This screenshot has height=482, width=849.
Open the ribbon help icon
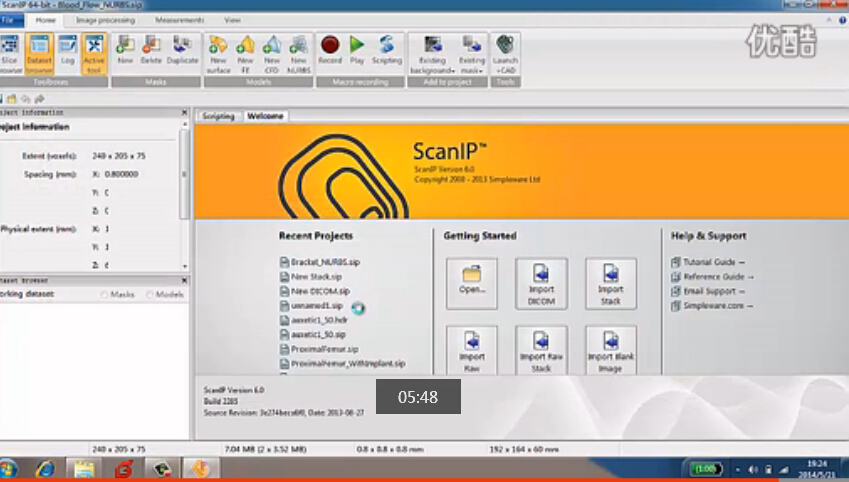[x=843, y=20]
